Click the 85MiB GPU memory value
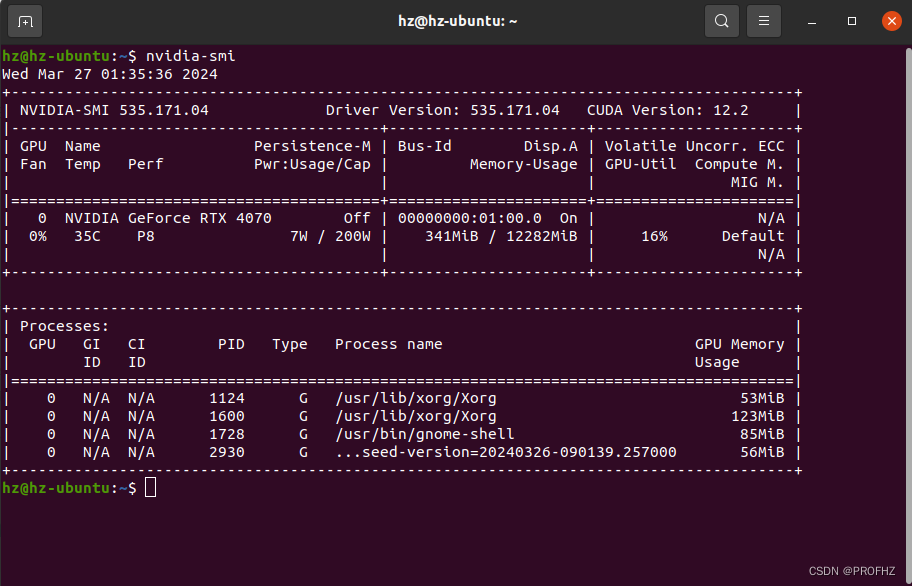 coord(763,435)
